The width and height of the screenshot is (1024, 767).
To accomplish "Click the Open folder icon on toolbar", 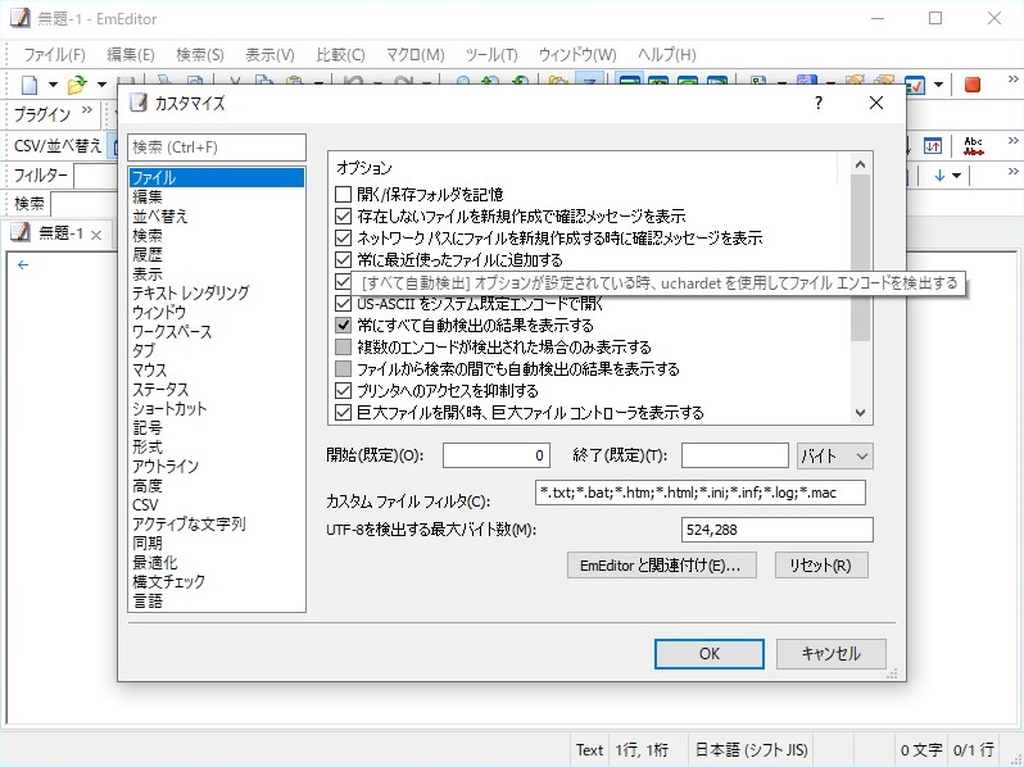I will pos(74,84).
